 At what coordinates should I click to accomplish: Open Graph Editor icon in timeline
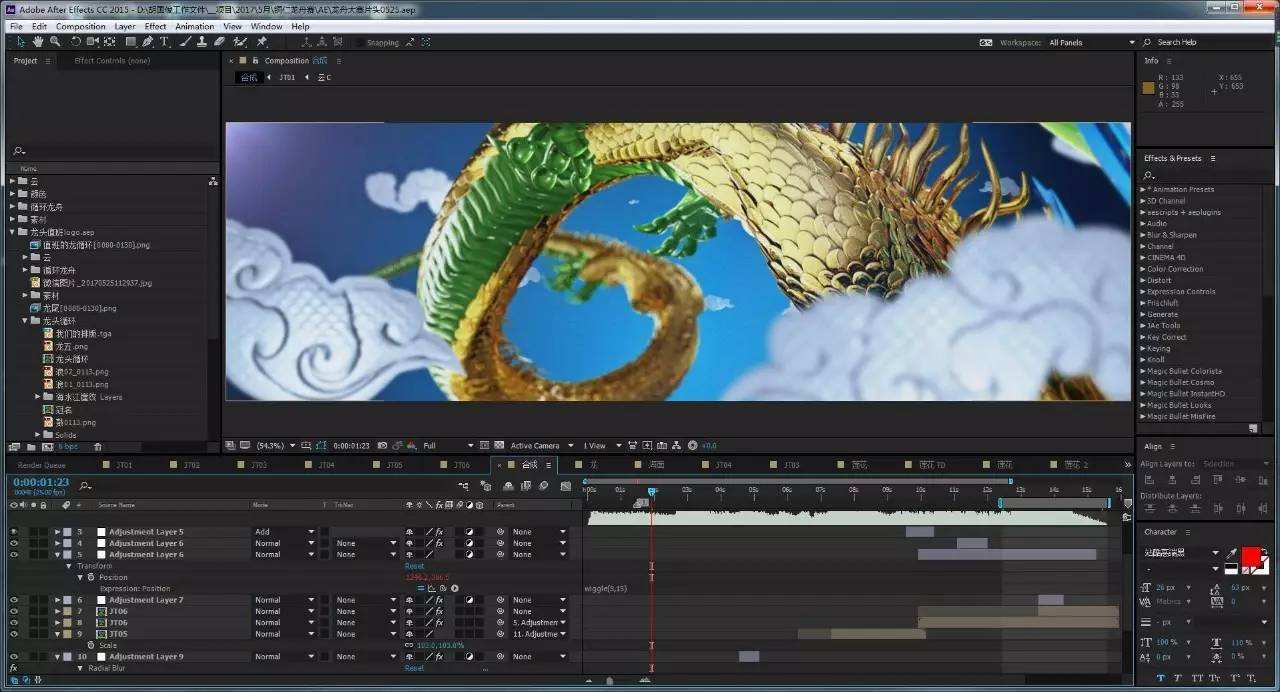[x=565, y=486]
